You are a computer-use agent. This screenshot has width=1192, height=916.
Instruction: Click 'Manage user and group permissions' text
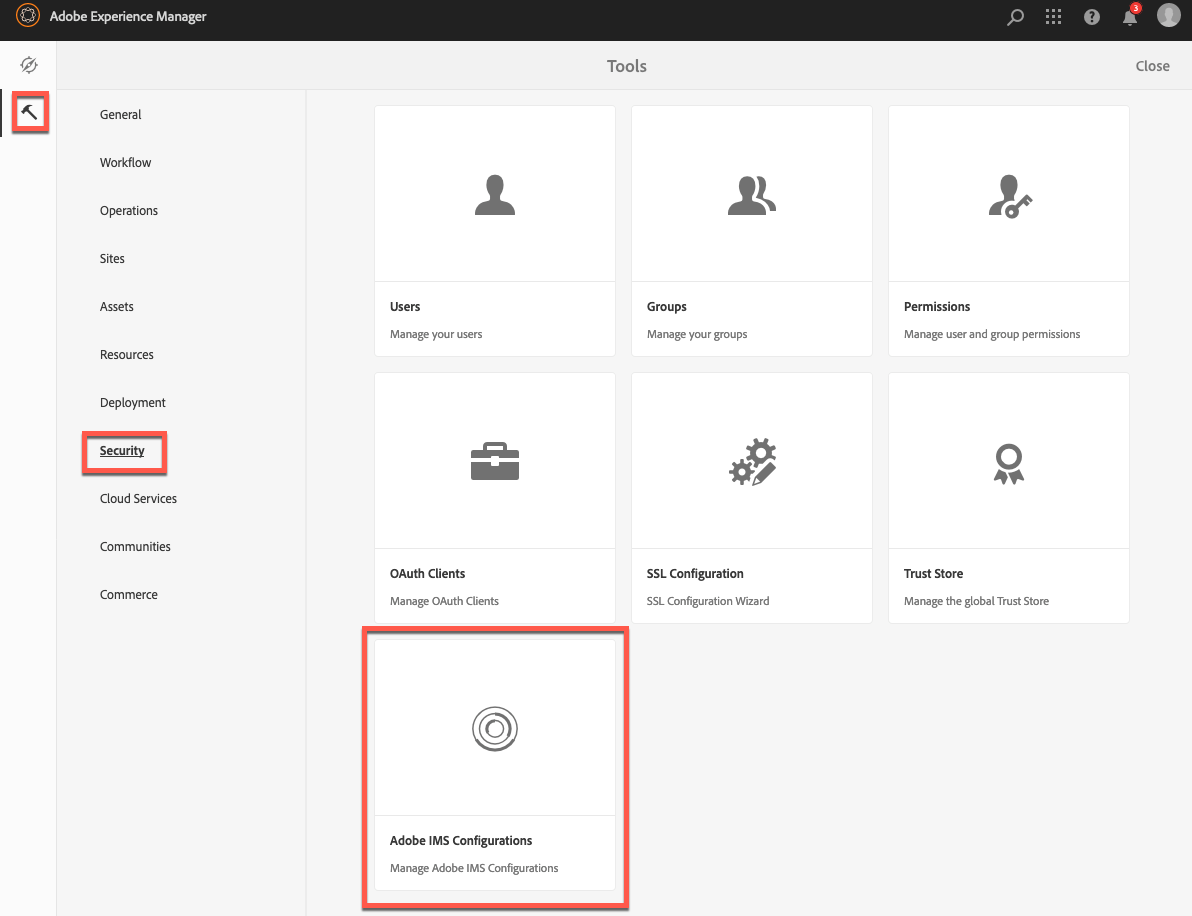(992, 334)
